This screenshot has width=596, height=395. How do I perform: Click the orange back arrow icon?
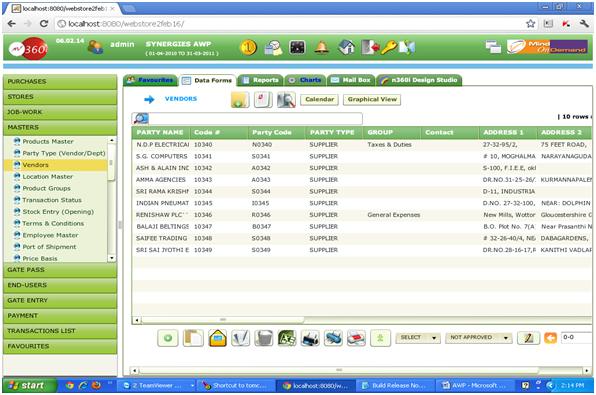tap(550, 338)
